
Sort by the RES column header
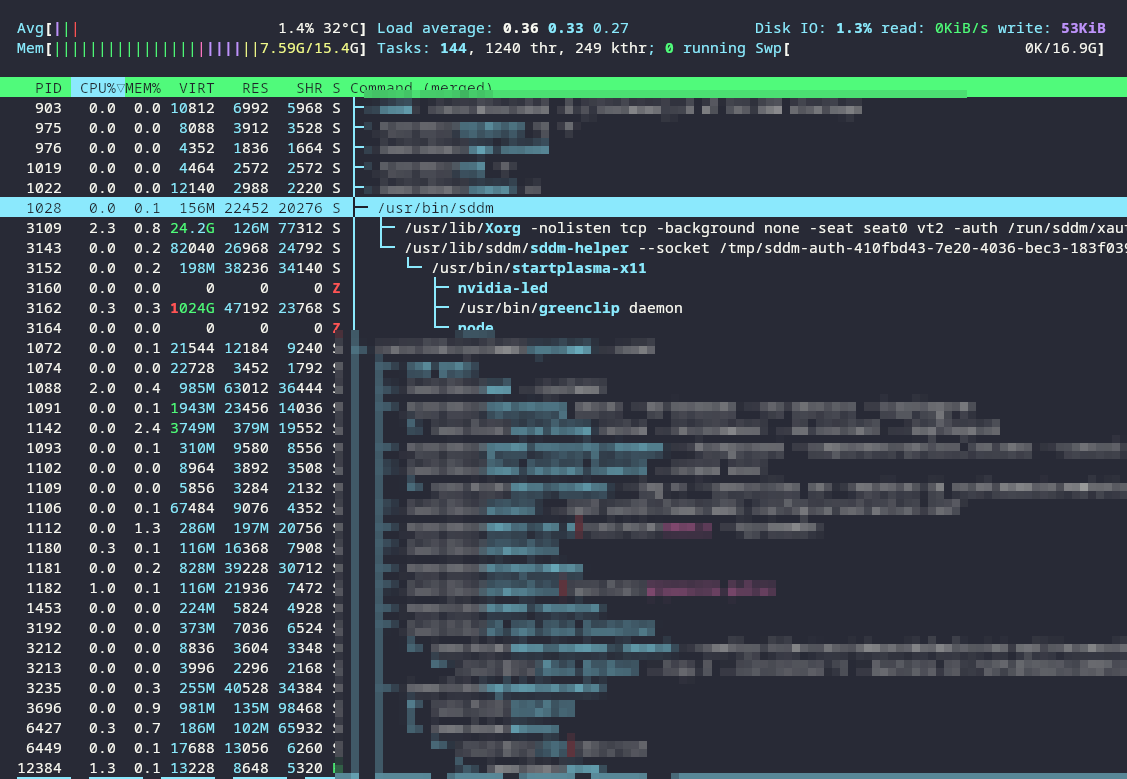(255, 88)
